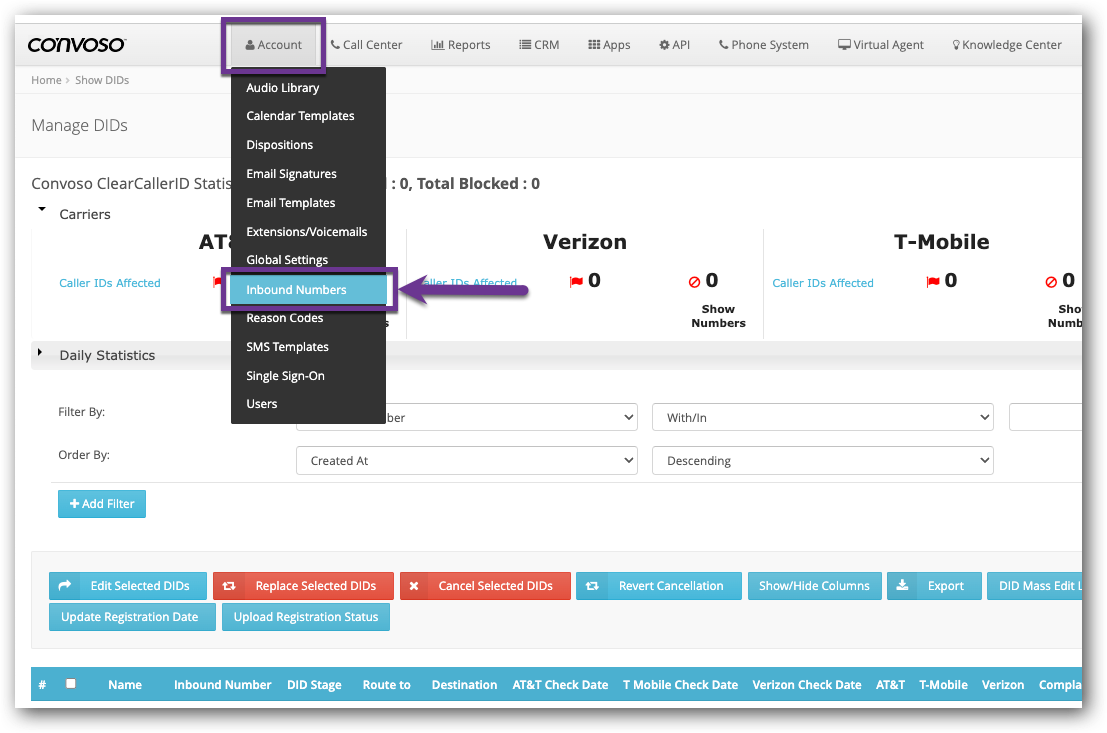Open the Descending sort dropdown
The width and height of the screenshot is (1107, 733).
tap(822, 460)
